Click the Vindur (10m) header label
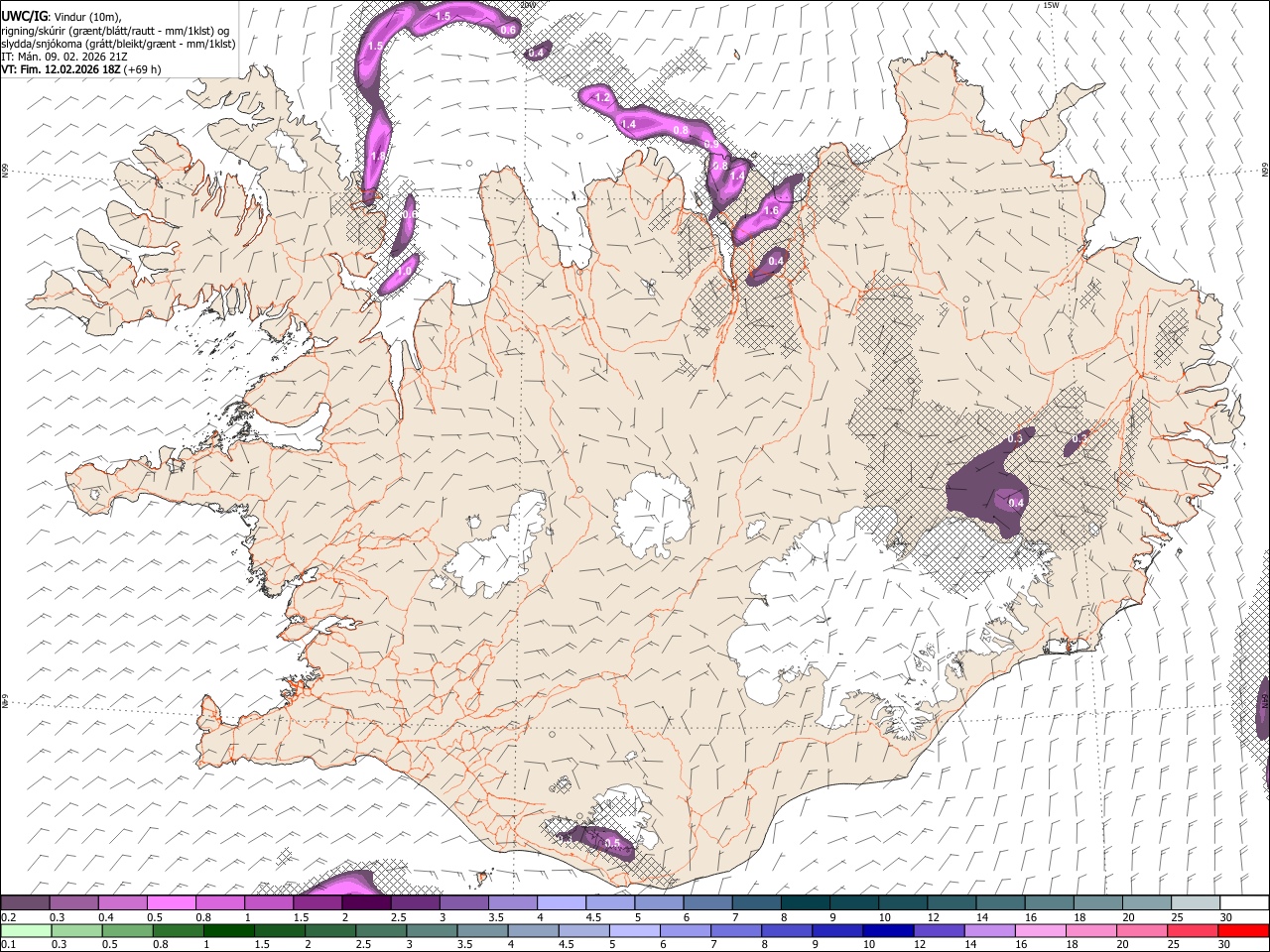The image size is (1270, 952). click(86, 17)
